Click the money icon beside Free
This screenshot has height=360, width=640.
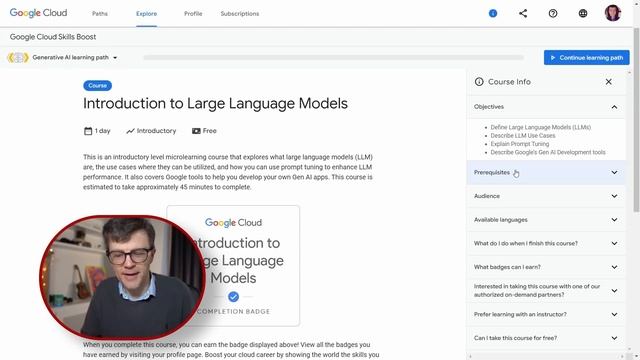pos(196,131)
